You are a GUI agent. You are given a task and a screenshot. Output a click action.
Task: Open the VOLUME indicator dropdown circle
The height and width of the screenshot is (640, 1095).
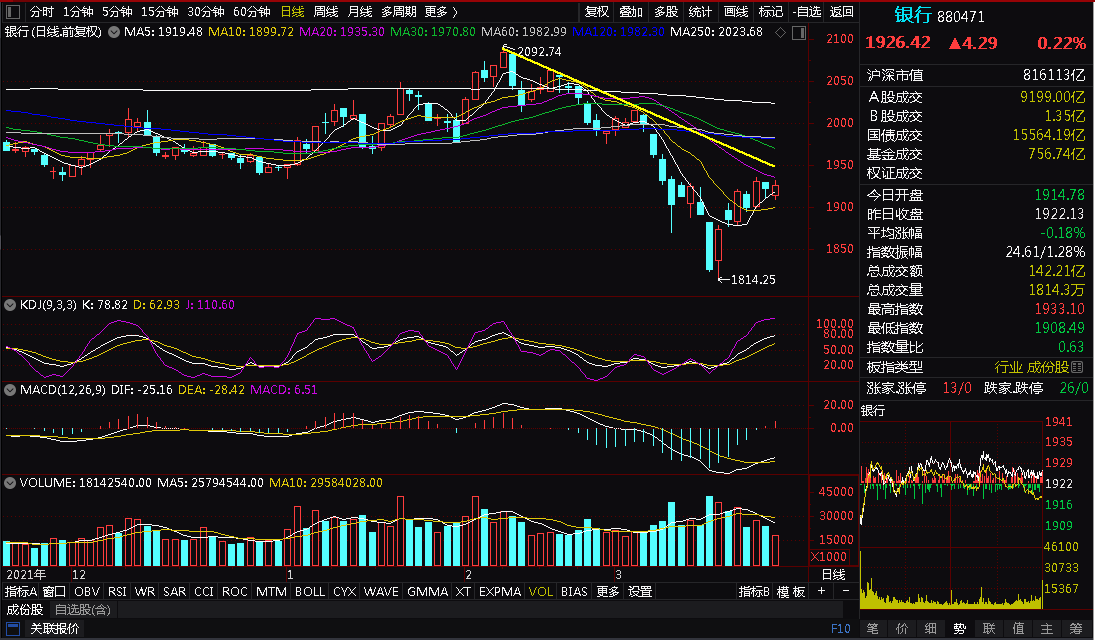pos(10,483)
